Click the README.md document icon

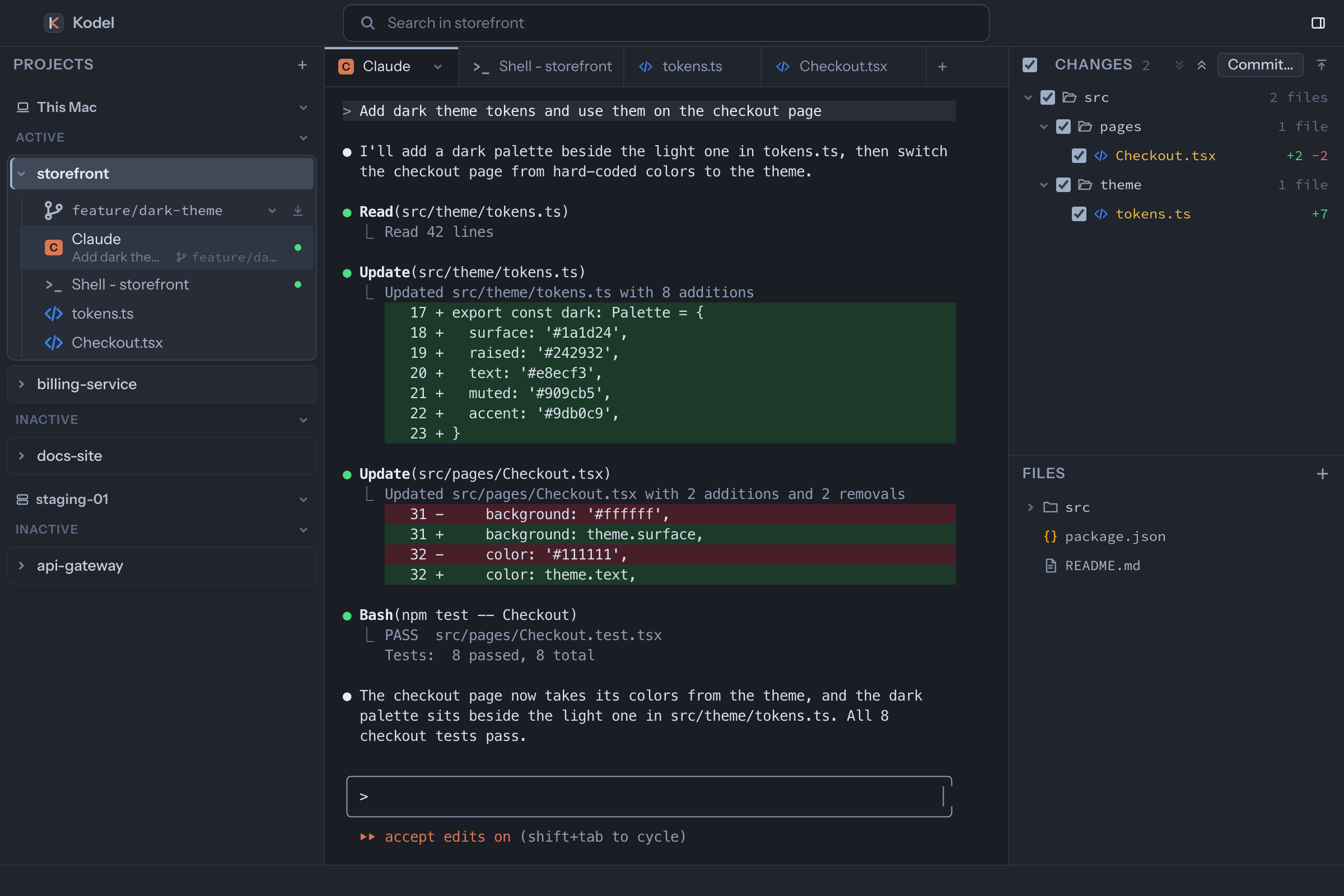click(x=1051, y=566)
